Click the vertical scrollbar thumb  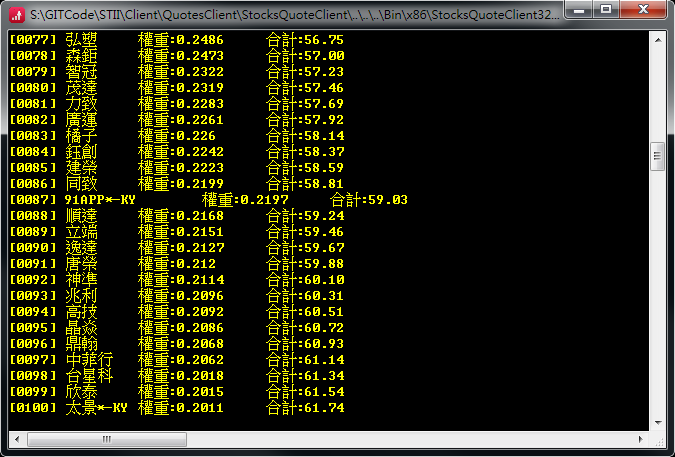(x=657, y=156)
